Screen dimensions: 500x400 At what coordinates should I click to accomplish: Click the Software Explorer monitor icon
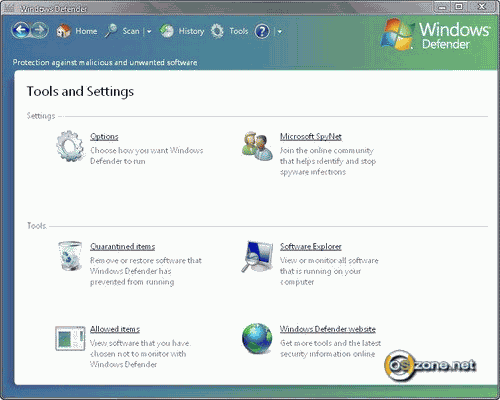tap(257, 256)
